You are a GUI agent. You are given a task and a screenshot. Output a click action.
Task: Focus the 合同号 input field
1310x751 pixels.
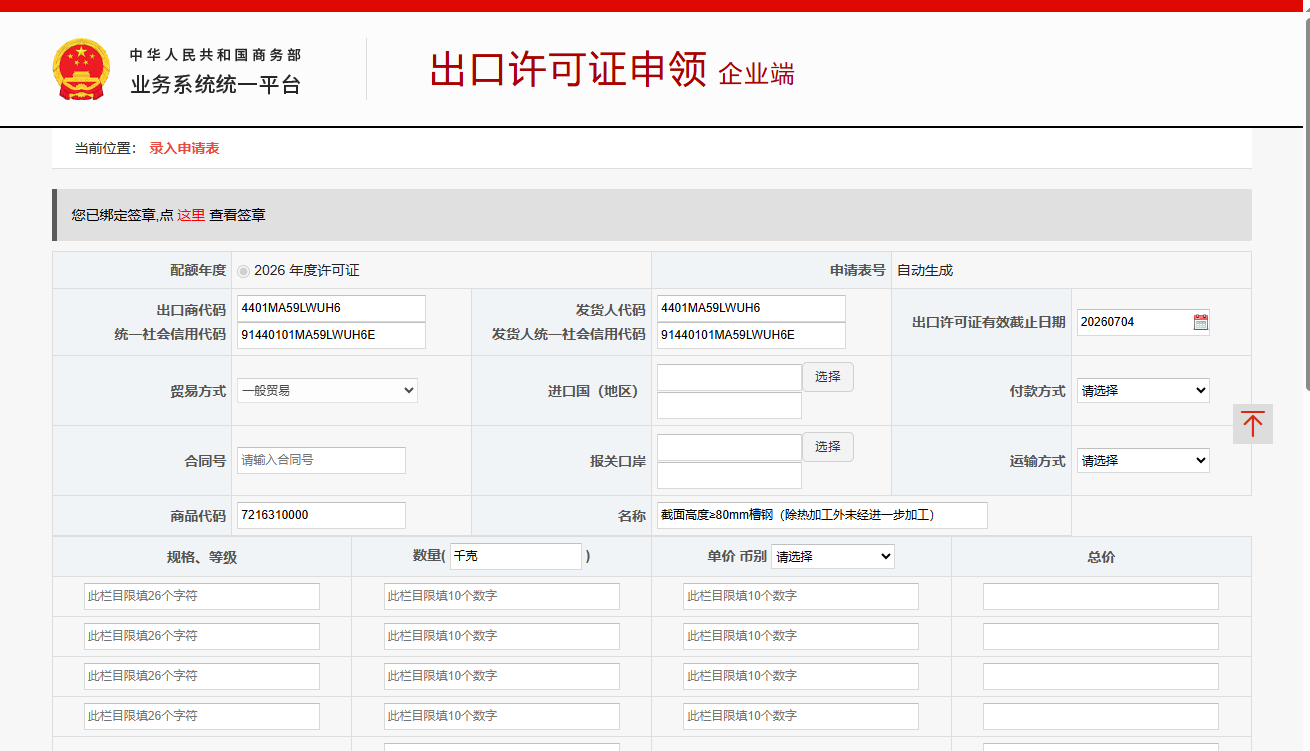[x=321, y=460]
